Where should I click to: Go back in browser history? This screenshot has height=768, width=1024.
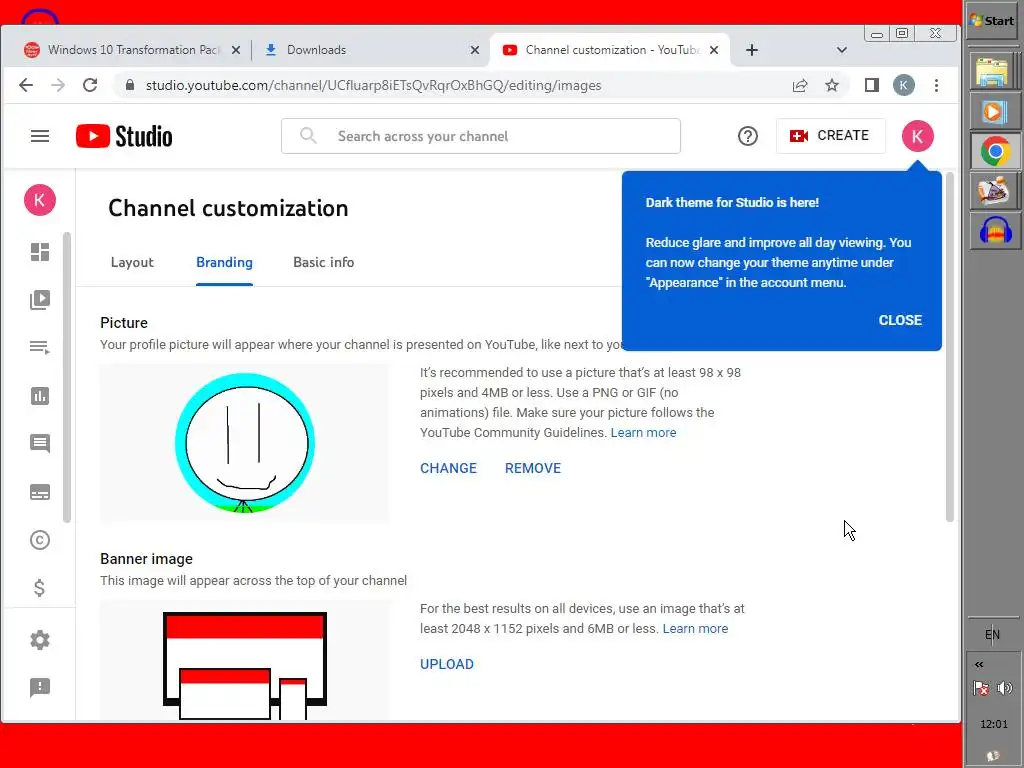[x=26, y=85]
